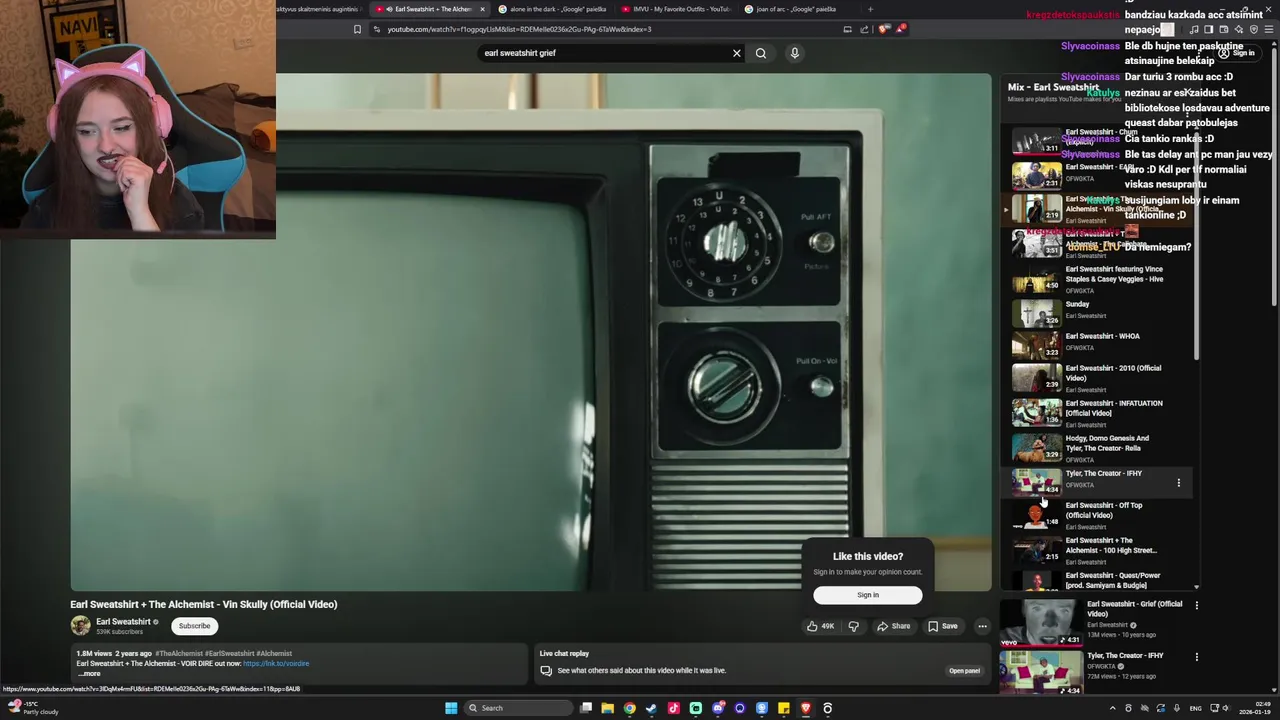Open the weather widget showing Partly cloudy
Image resolution: width=1280 pixels, height=720 pixels.
point(32,708)
